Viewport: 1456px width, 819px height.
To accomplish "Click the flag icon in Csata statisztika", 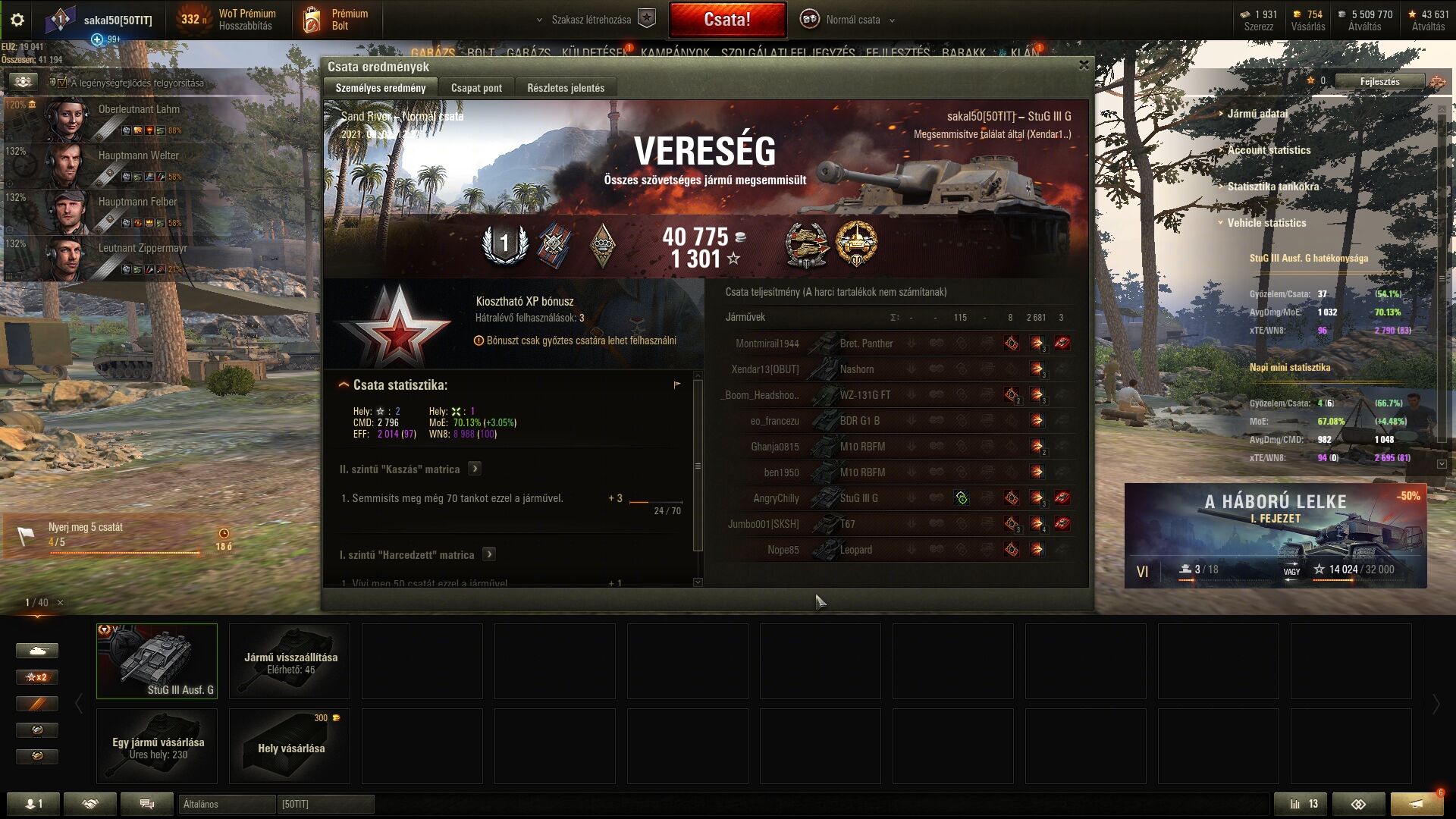I will [x=677, y=385].
